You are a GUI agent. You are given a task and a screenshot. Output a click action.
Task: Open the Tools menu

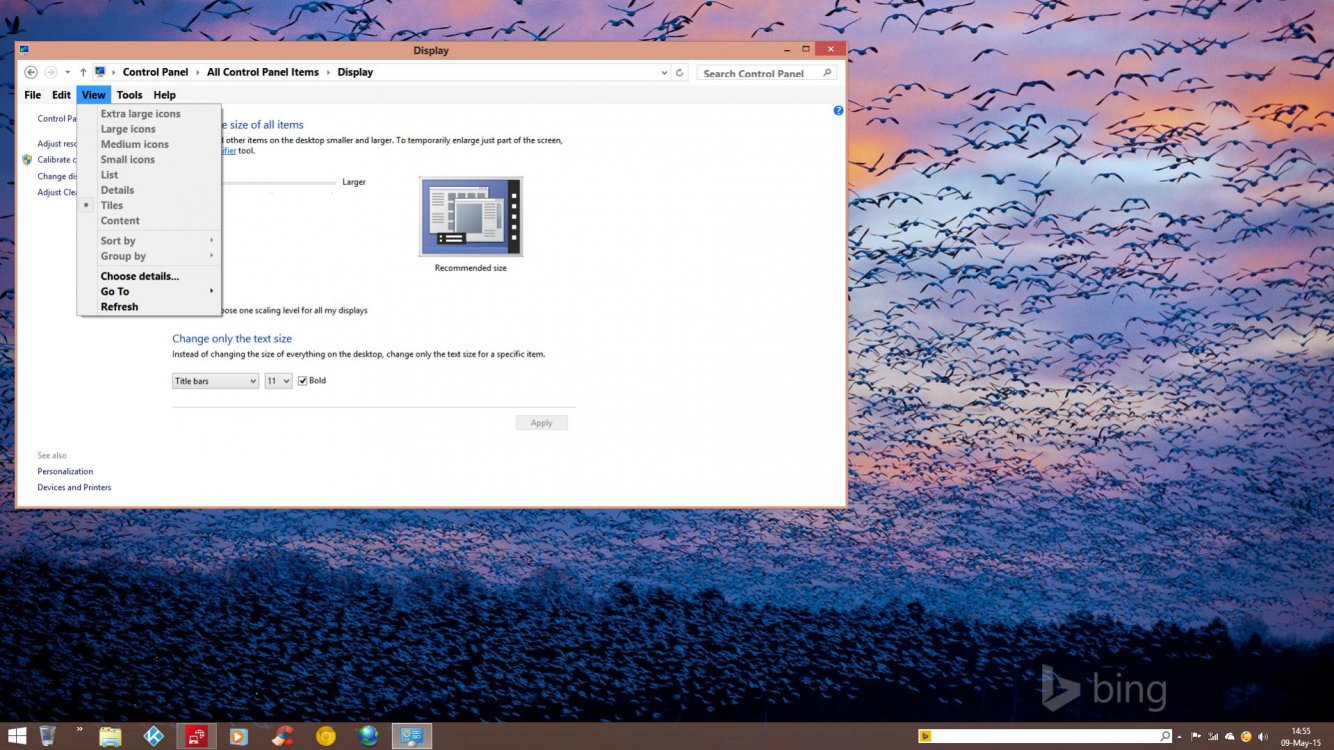pos(129,95)
